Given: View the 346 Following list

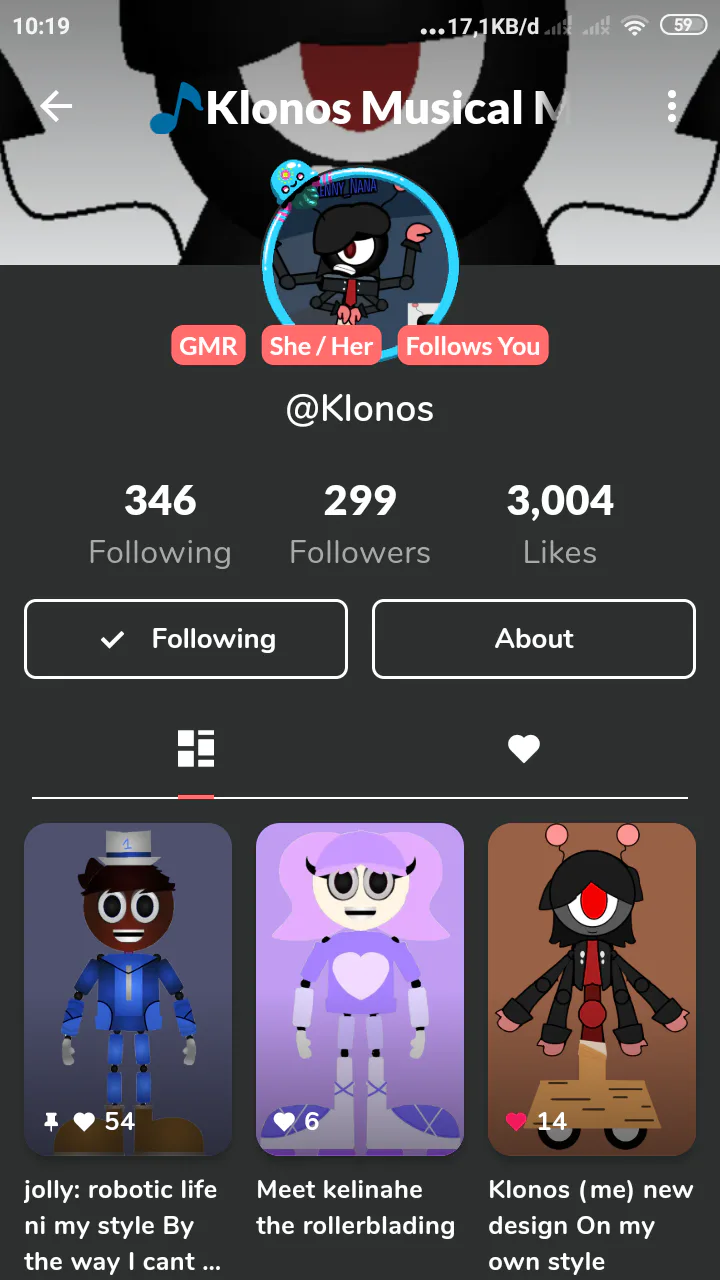Looking at the screenshot, I should click(x=160, y=524).
